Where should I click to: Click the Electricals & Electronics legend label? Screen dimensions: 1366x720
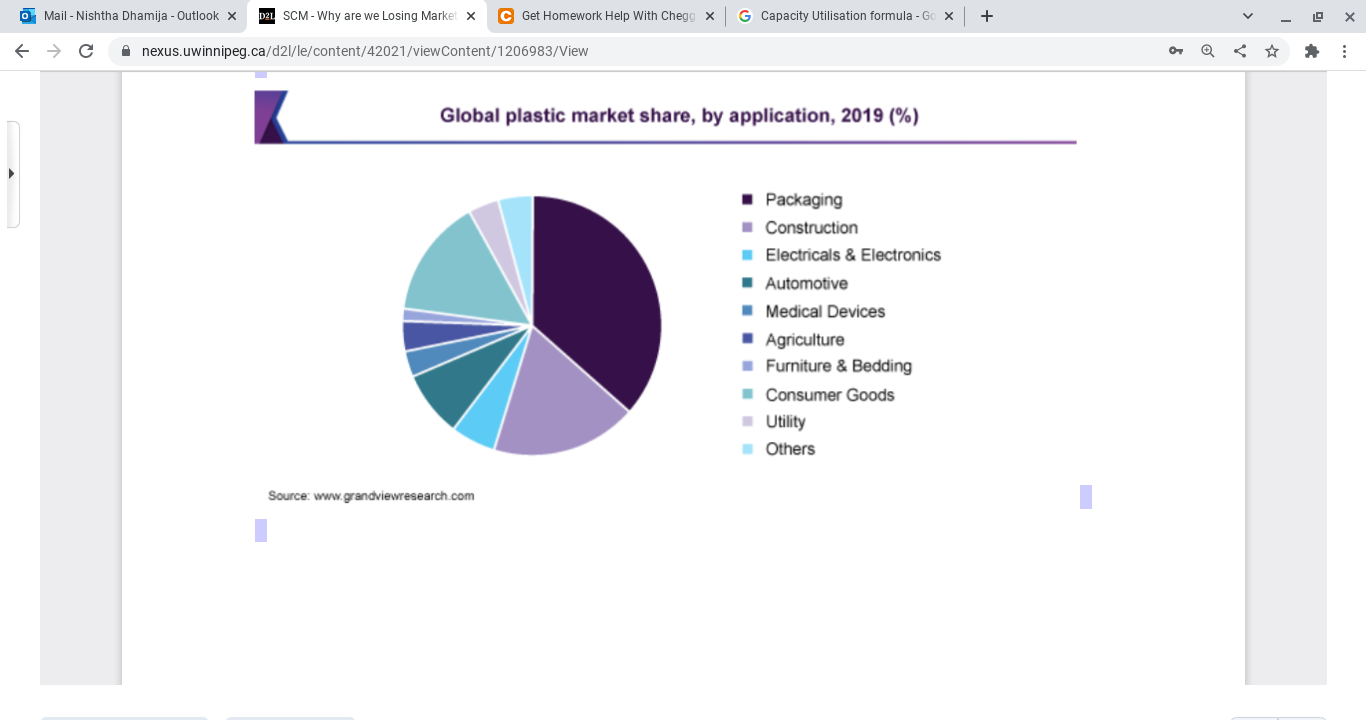(x=853, y=255)
